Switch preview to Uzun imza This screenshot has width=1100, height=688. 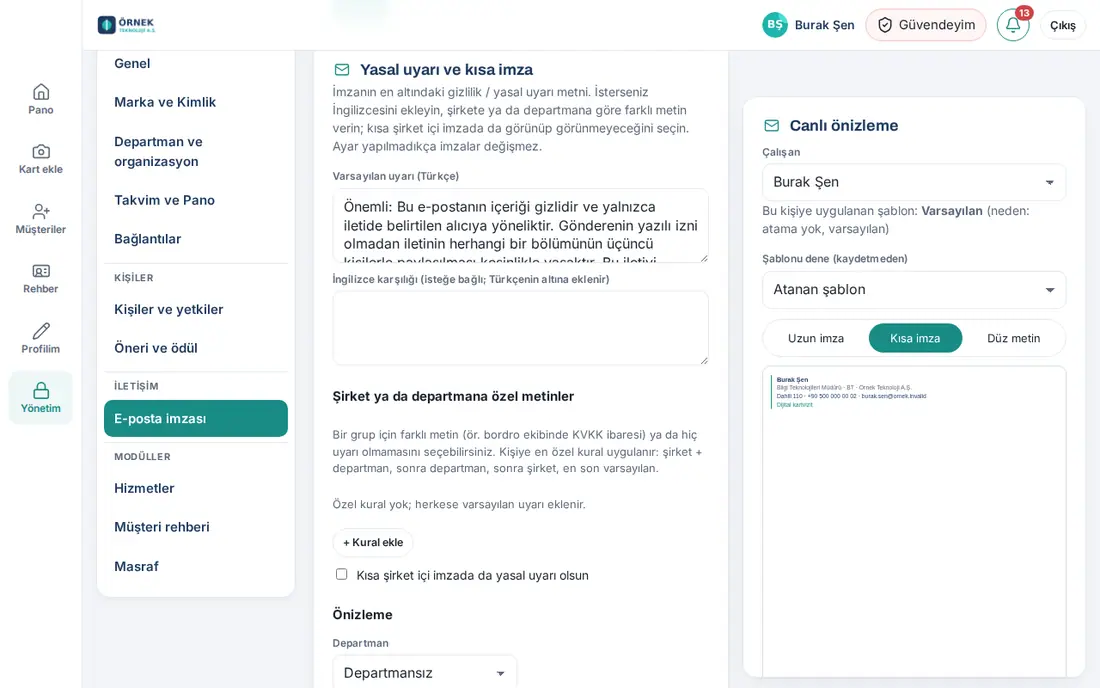click(x=815, y=338)
